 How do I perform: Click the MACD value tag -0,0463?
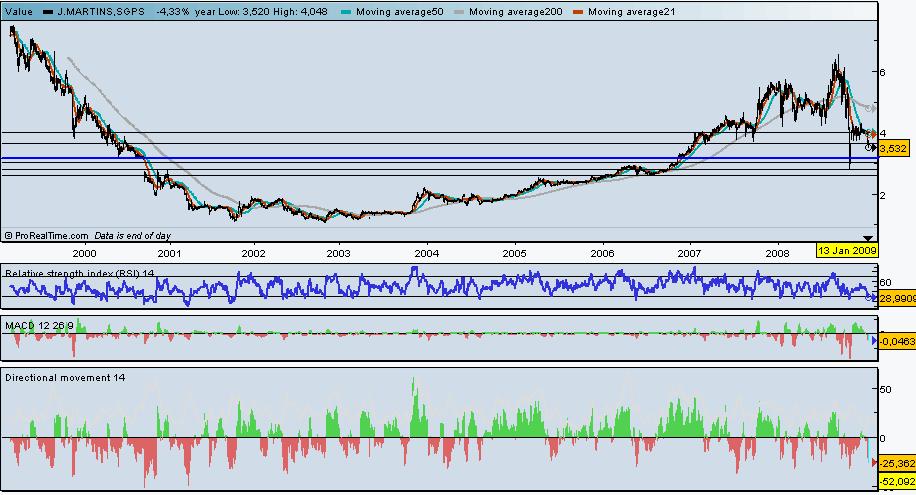tap(897, 341)
